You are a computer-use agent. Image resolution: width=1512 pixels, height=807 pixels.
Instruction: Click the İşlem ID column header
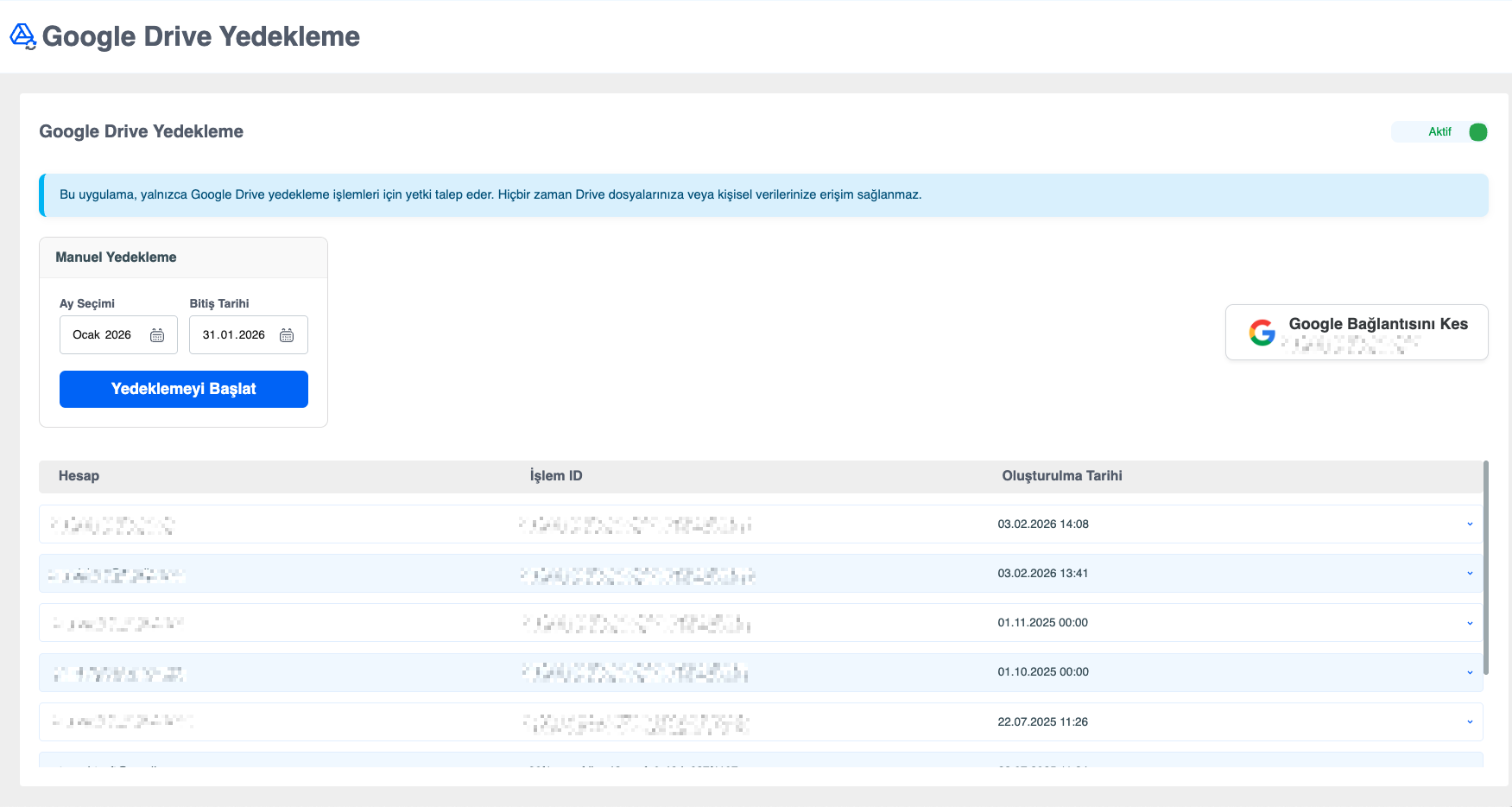[556, 476]
